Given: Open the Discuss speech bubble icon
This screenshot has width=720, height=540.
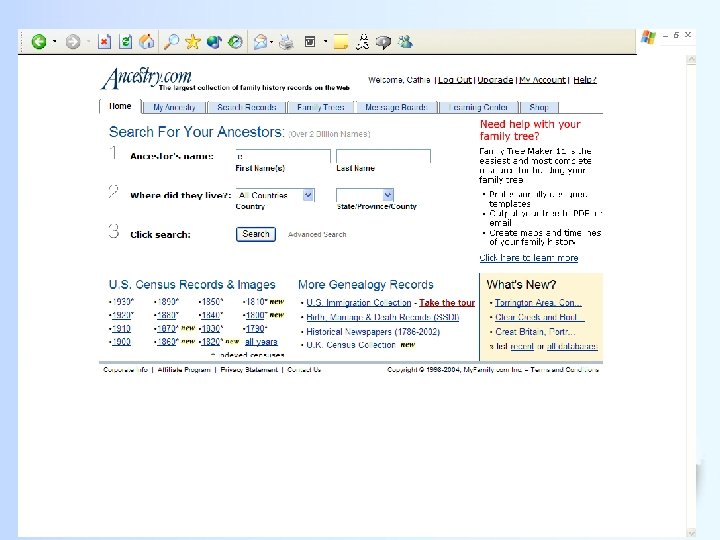Looking at the screenshot, I should pos(383,42).
